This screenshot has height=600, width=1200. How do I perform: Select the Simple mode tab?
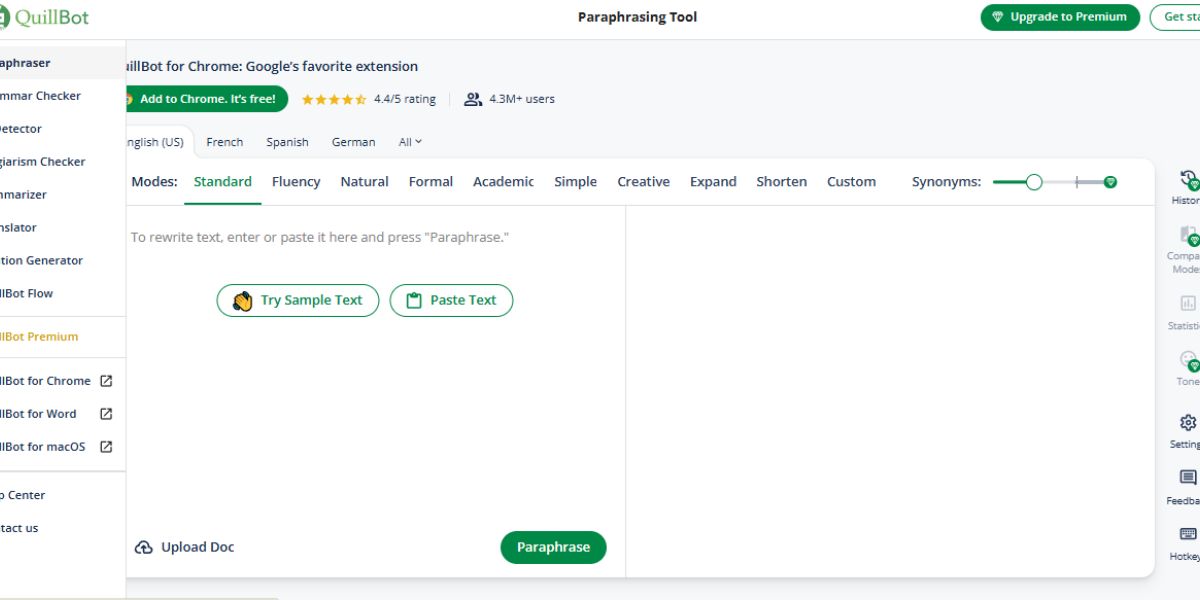(575, 182)
